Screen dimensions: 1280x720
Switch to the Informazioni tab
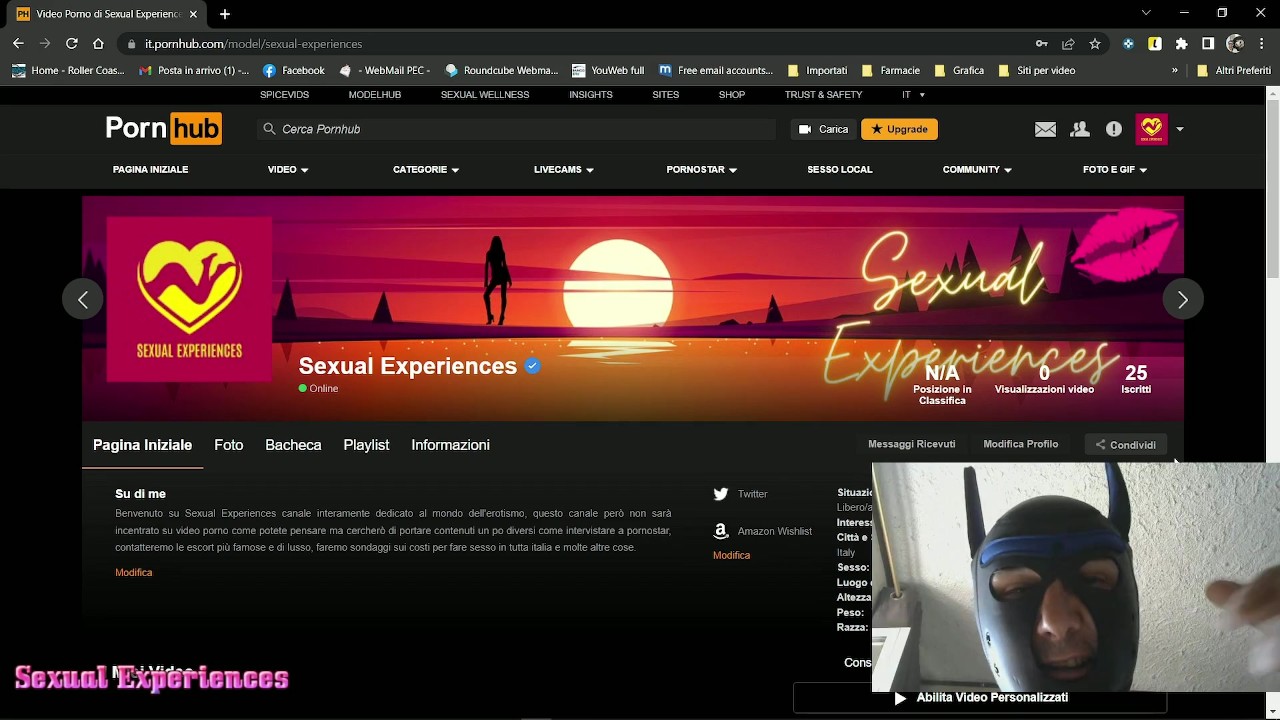(450, 445)
